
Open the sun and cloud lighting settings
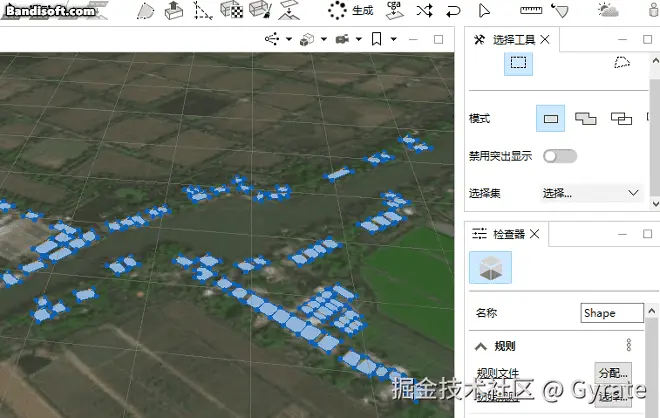[608, 11]
